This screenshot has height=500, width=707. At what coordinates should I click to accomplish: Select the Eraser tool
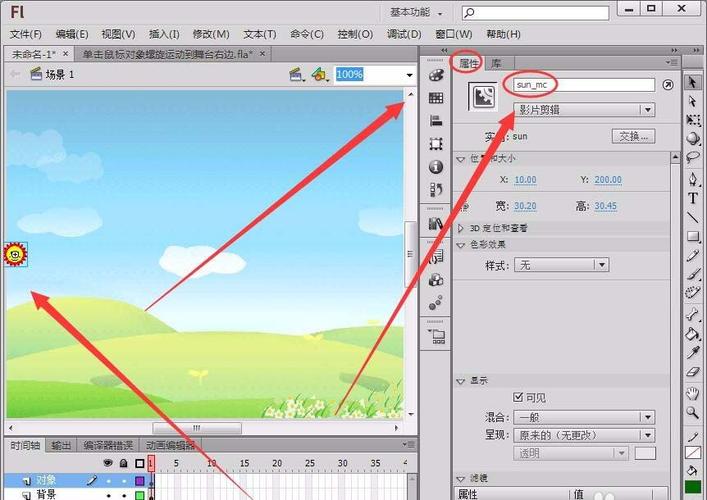[693, 372]
